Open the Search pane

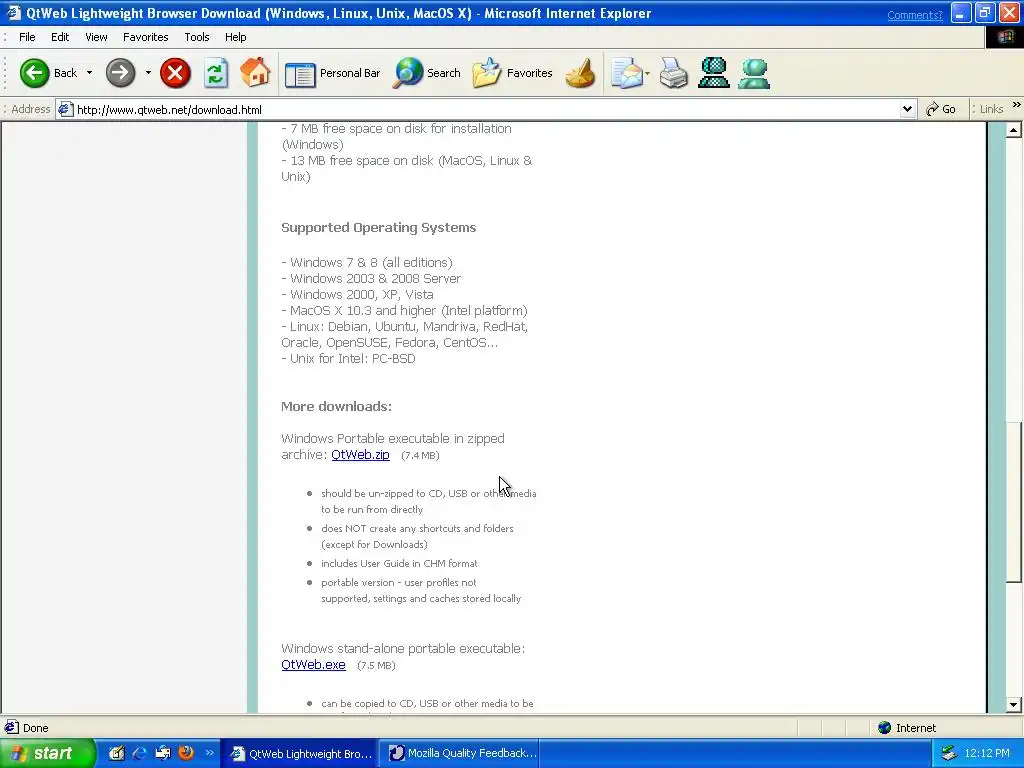point(426,73)
